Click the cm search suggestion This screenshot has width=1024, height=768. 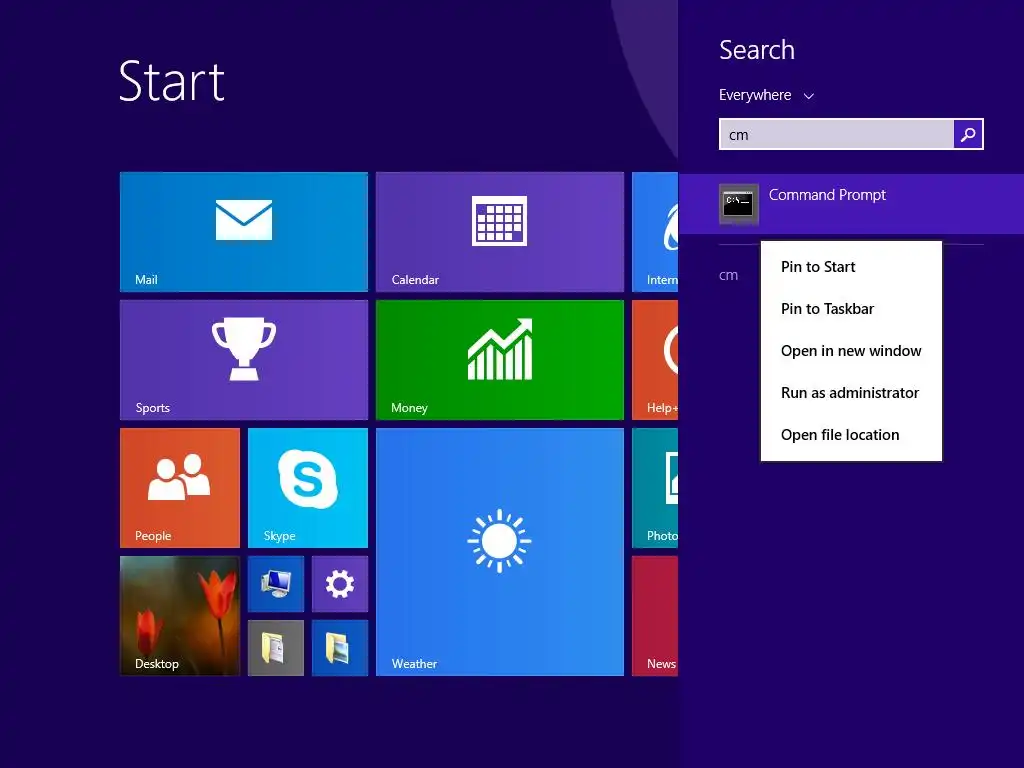click(728, 275)
